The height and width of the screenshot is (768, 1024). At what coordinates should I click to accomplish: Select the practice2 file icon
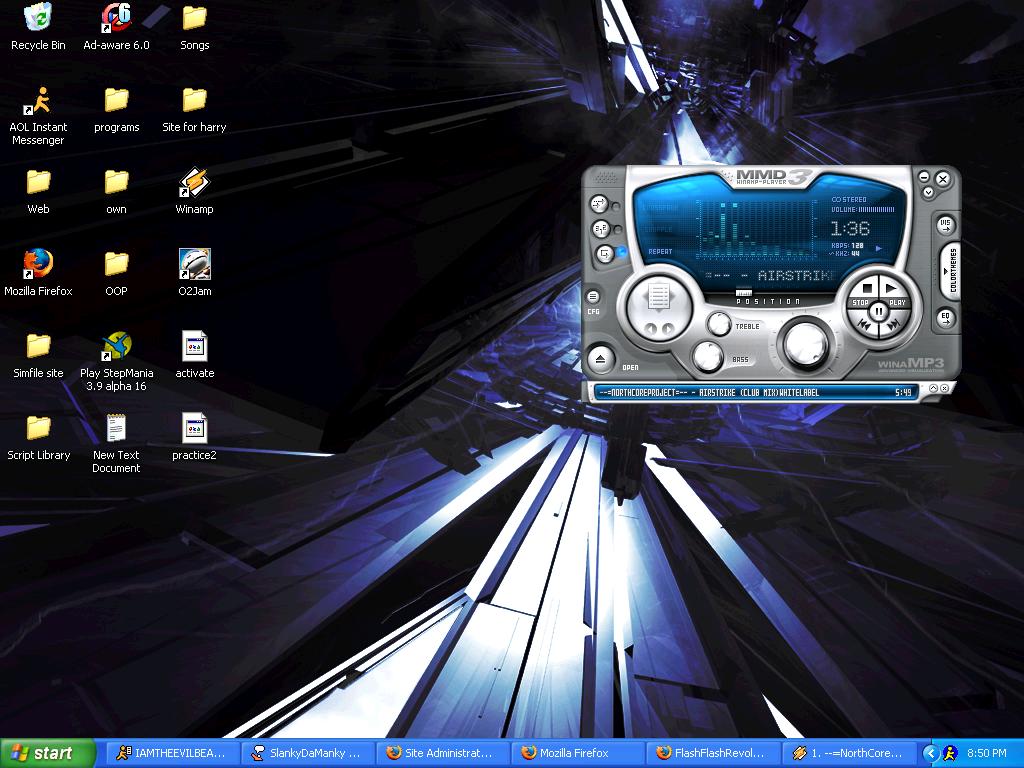(195, 437)
